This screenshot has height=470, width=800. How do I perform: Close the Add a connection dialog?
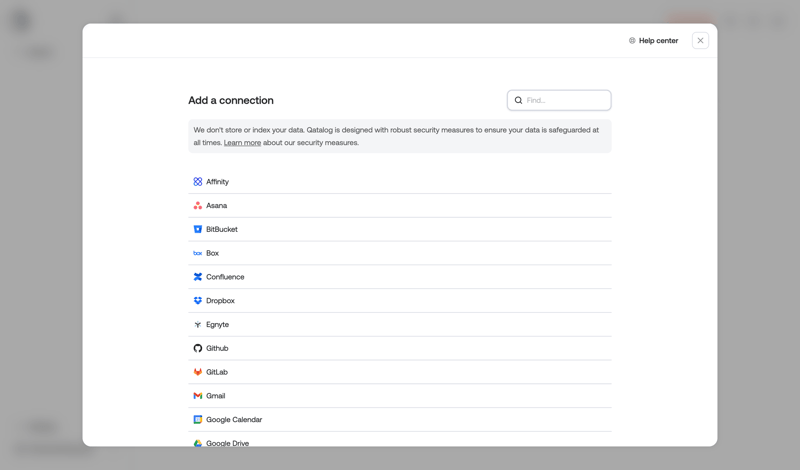pos(700,40)
